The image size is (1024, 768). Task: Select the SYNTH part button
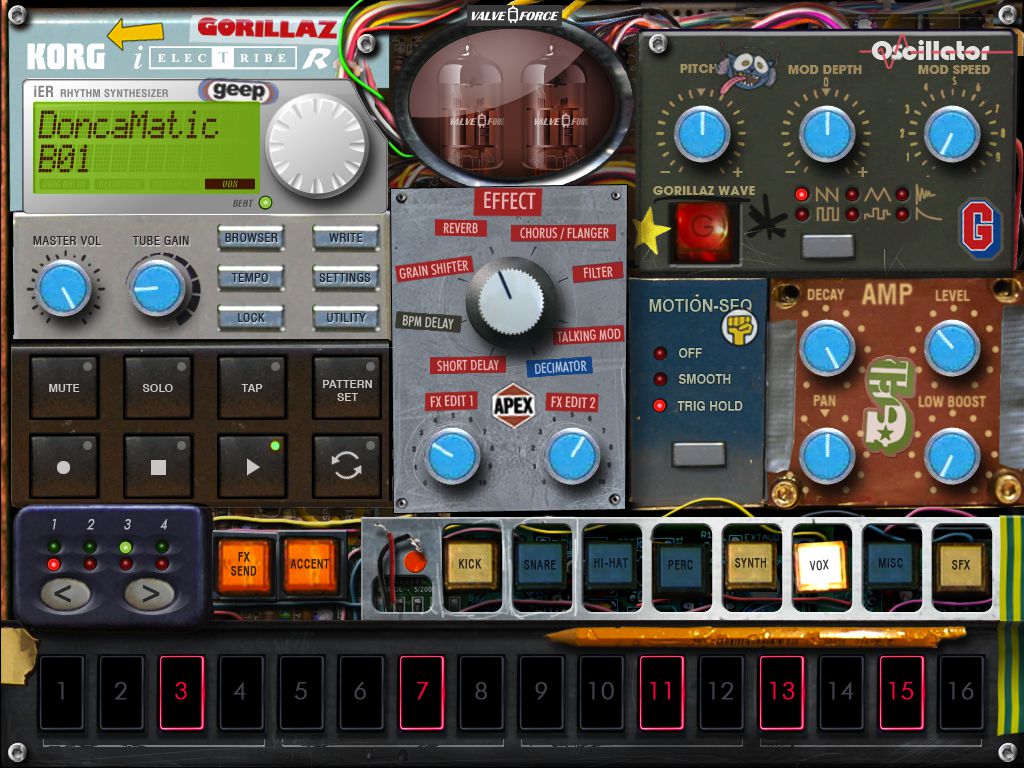[750, 563]
